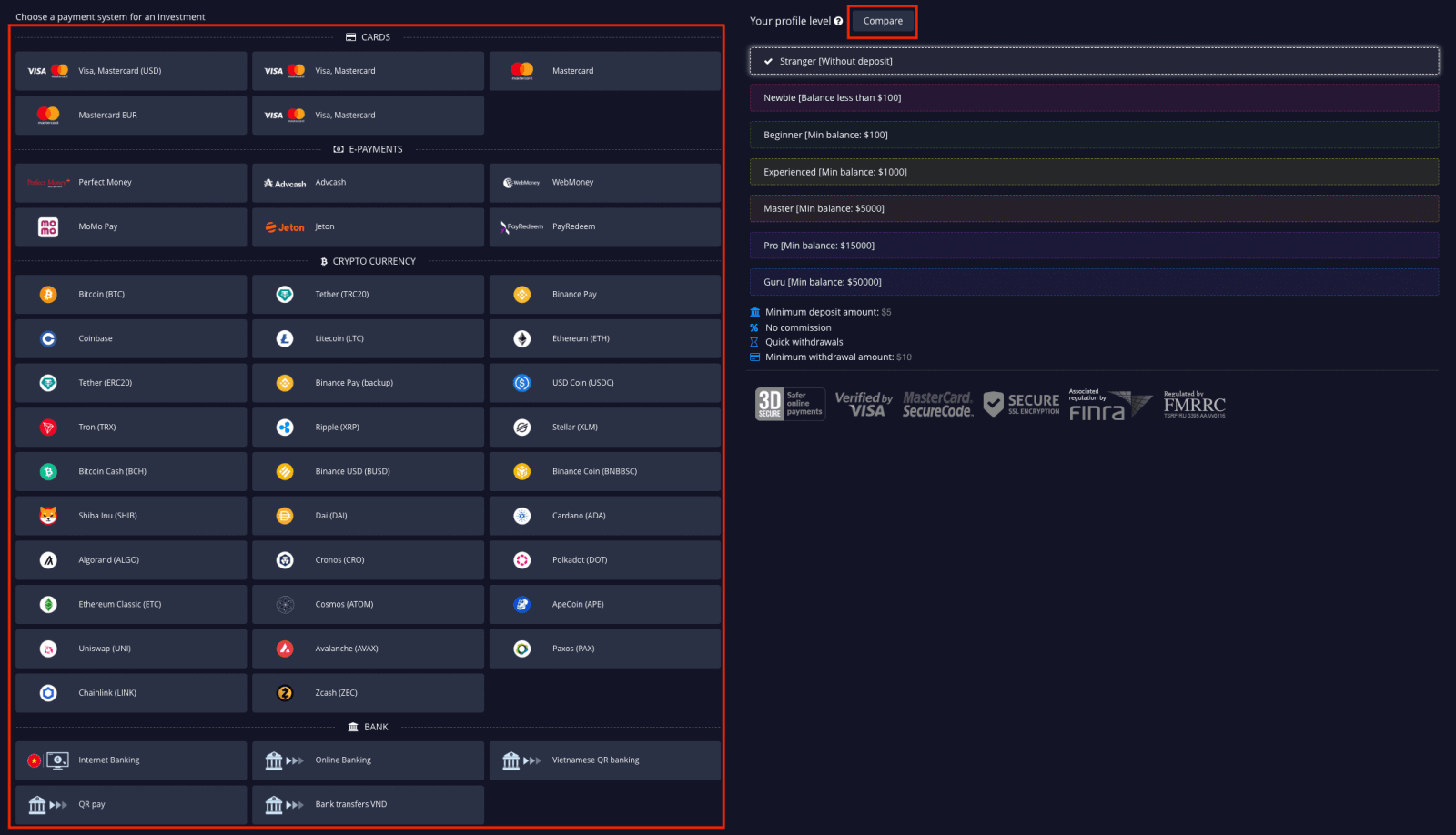Click the Zcash (ZEC) coin icon
The height and width of the screenshot is (835, 1456).
coord(285,693)
